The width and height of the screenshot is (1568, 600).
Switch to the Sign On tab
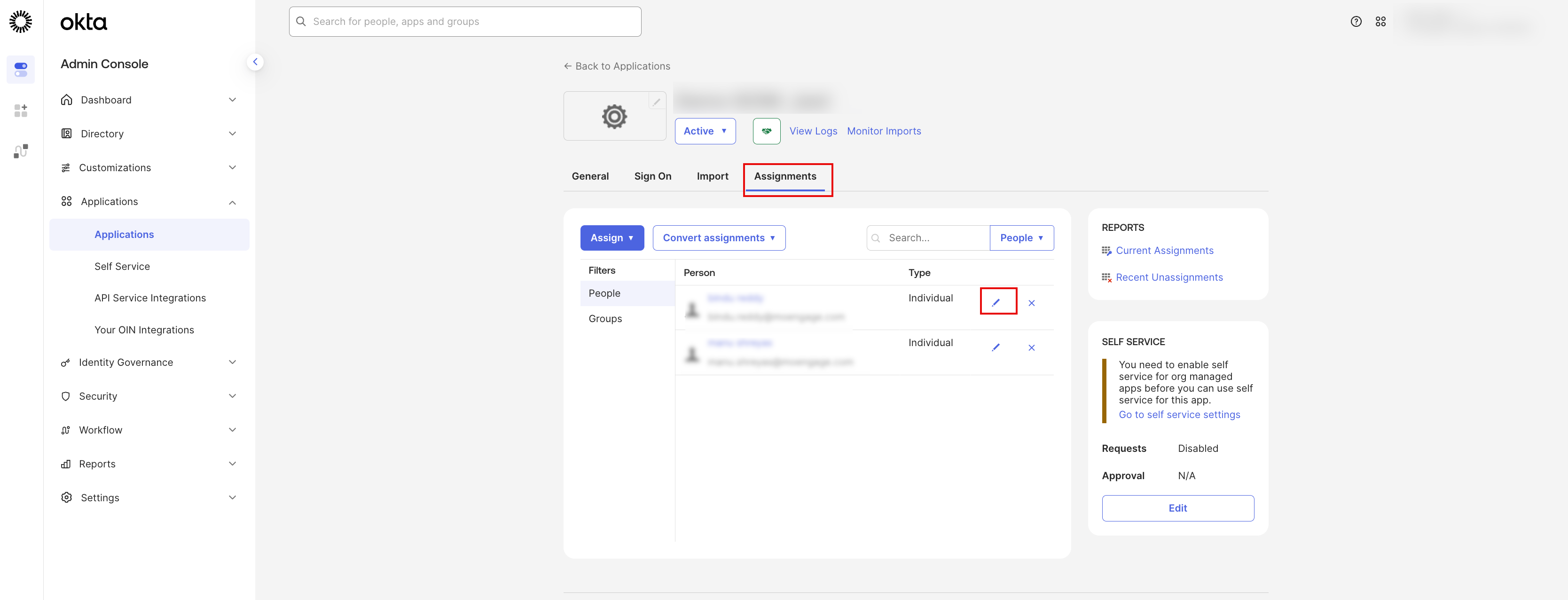[652, 176]
